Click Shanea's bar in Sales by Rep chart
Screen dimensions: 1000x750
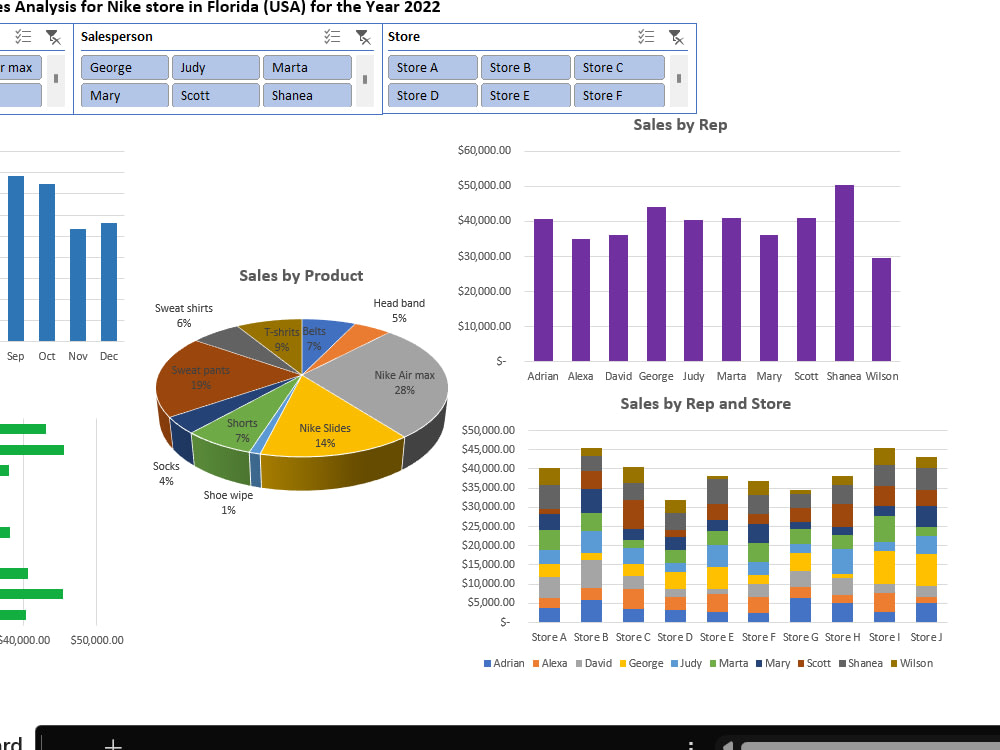click(844, 273)
